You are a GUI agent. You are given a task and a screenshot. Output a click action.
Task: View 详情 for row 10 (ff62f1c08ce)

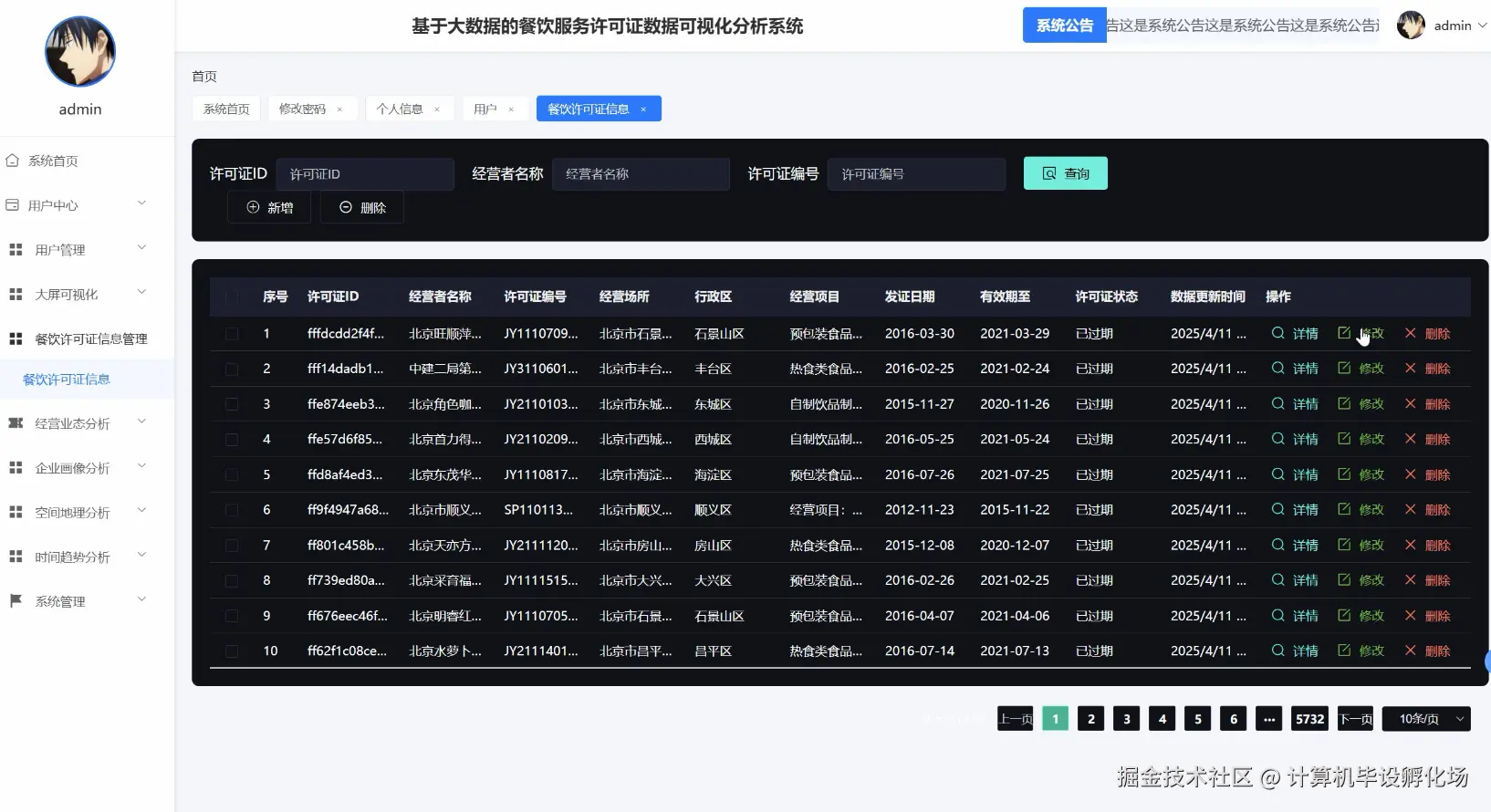(1296, 651)
